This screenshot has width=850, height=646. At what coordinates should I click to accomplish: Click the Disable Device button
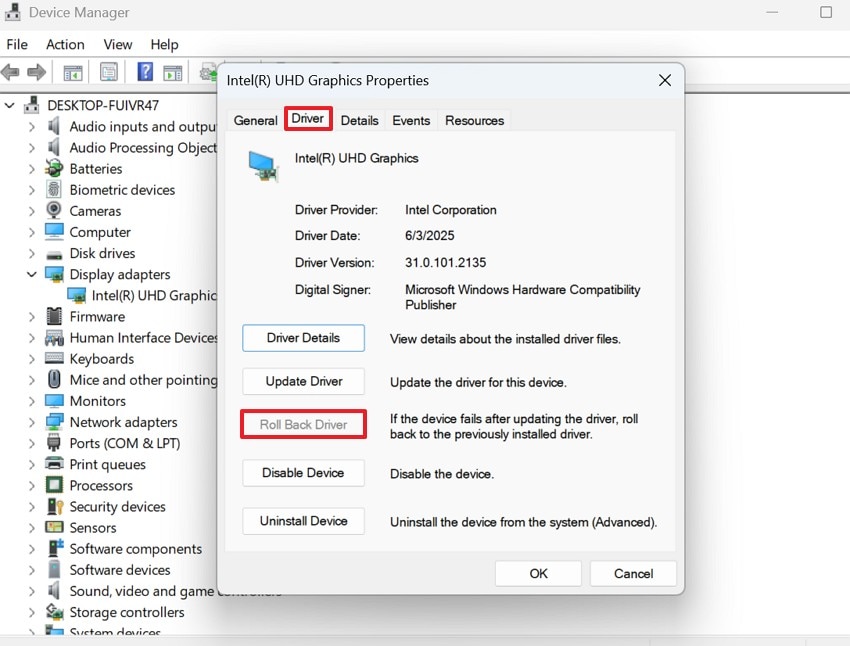click(304, 473)
